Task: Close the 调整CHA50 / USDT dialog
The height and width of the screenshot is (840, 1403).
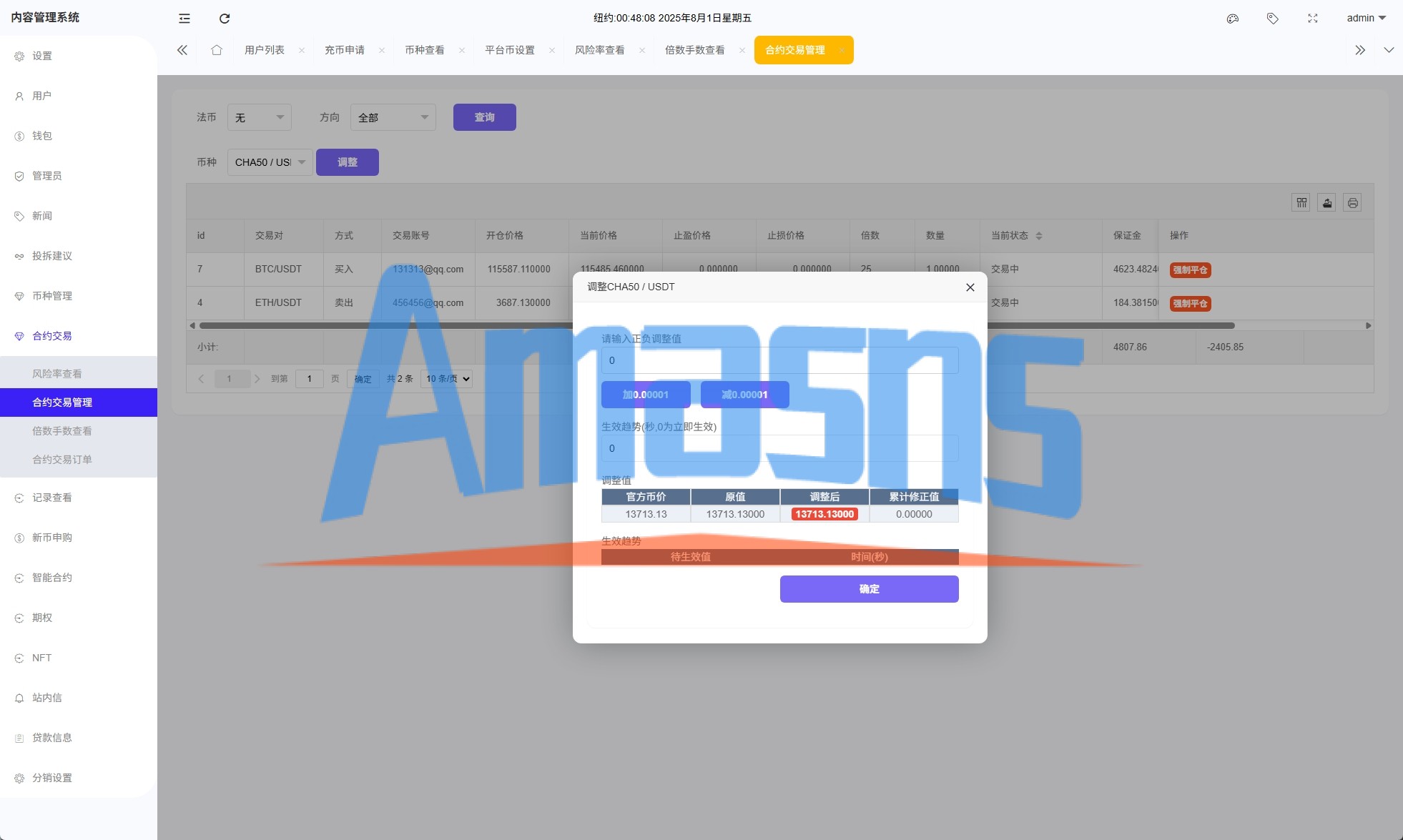Action: [x=970, y=287]
